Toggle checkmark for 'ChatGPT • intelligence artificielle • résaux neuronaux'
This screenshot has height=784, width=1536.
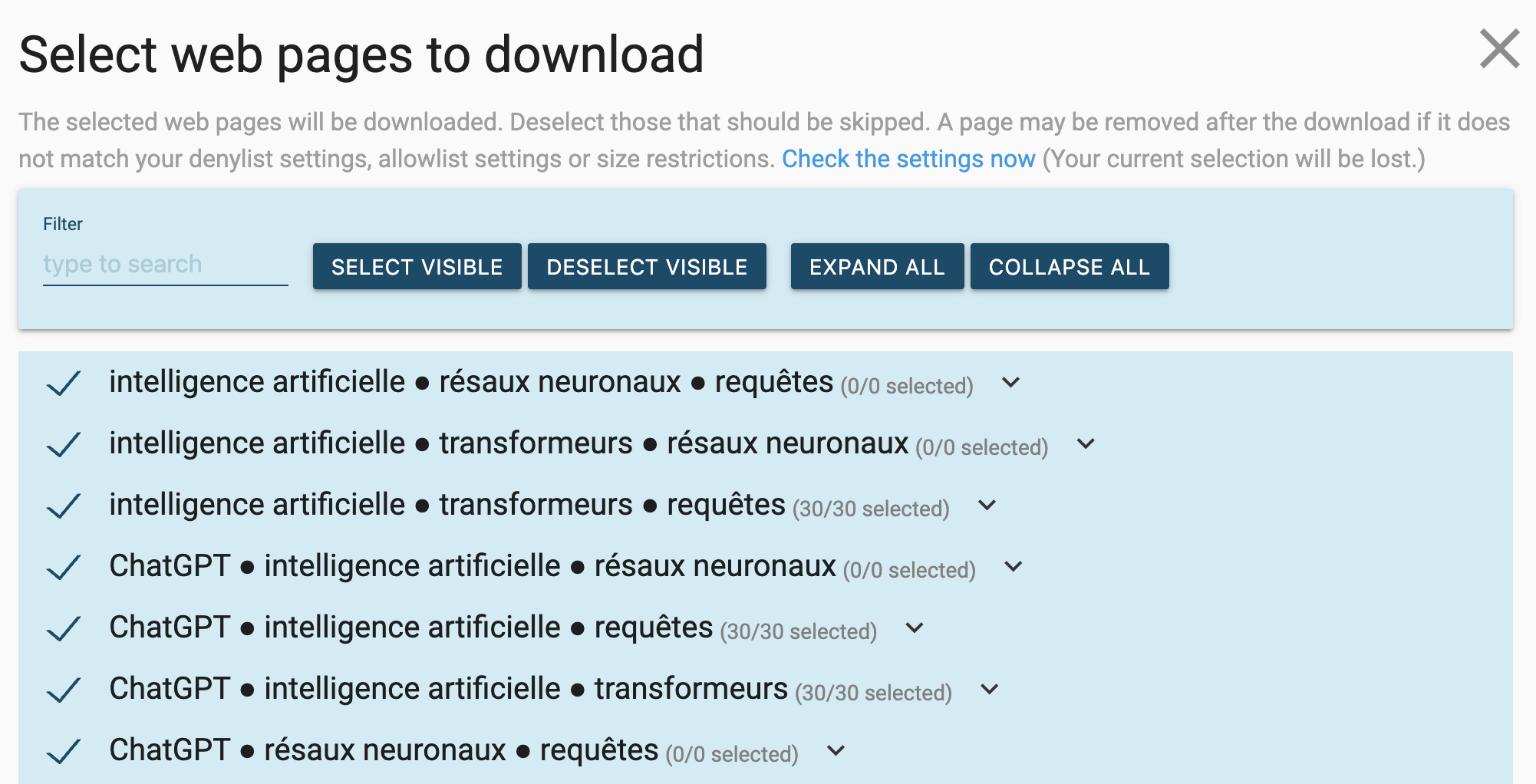[x=64, y=567]
